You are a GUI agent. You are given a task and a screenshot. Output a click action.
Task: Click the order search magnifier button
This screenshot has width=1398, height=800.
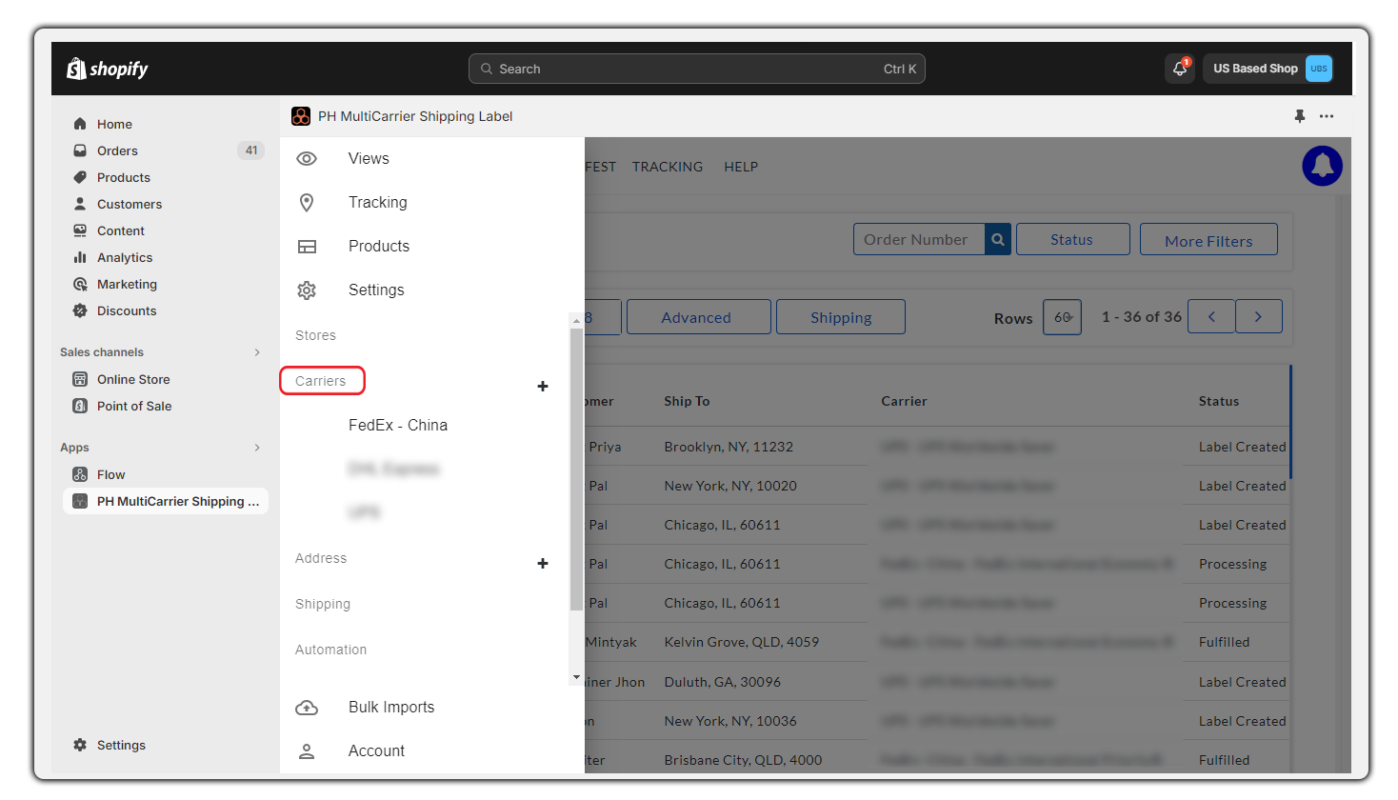tap(998, 239)
